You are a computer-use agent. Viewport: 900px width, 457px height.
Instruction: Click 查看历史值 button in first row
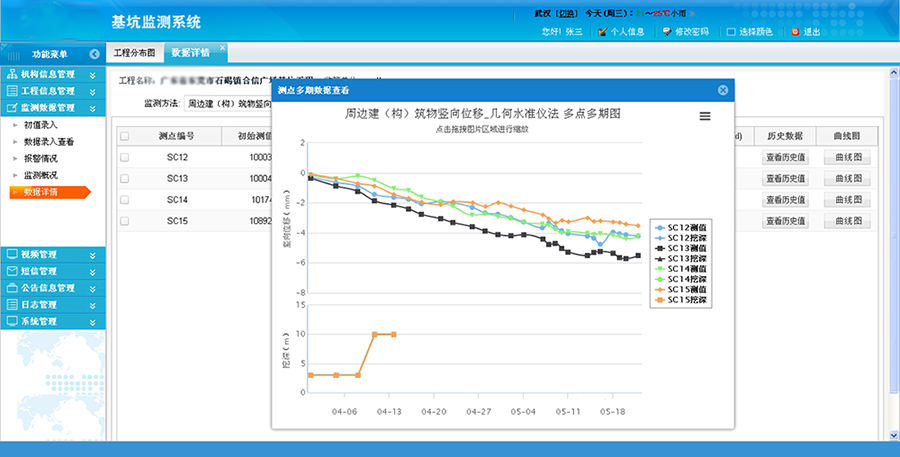pyautogui.click(x=785, y=158)
